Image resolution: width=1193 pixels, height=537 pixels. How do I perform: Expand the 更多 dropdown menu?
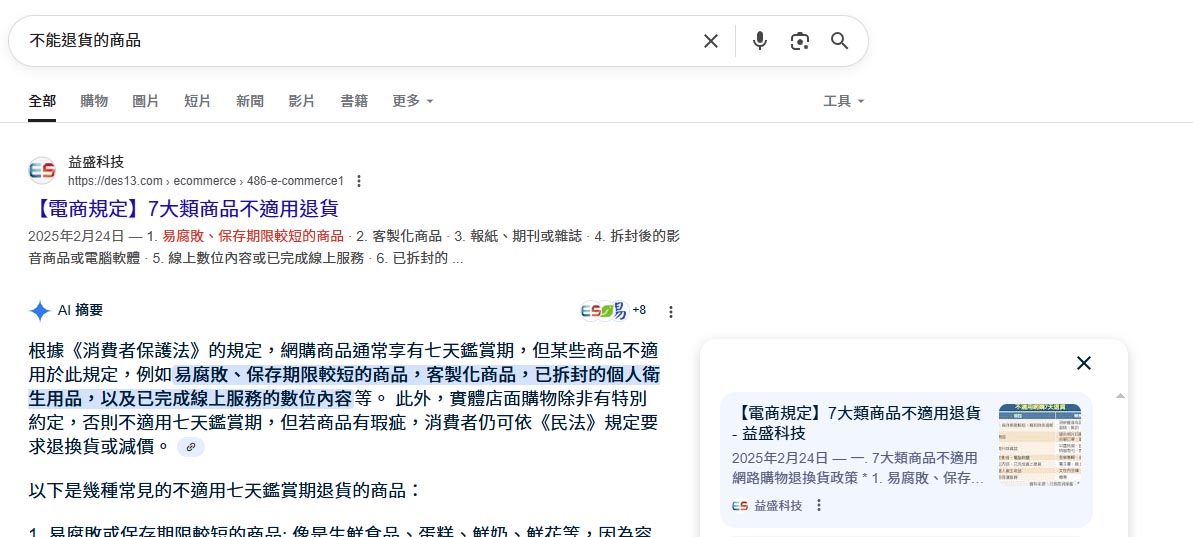click(413, 101)
